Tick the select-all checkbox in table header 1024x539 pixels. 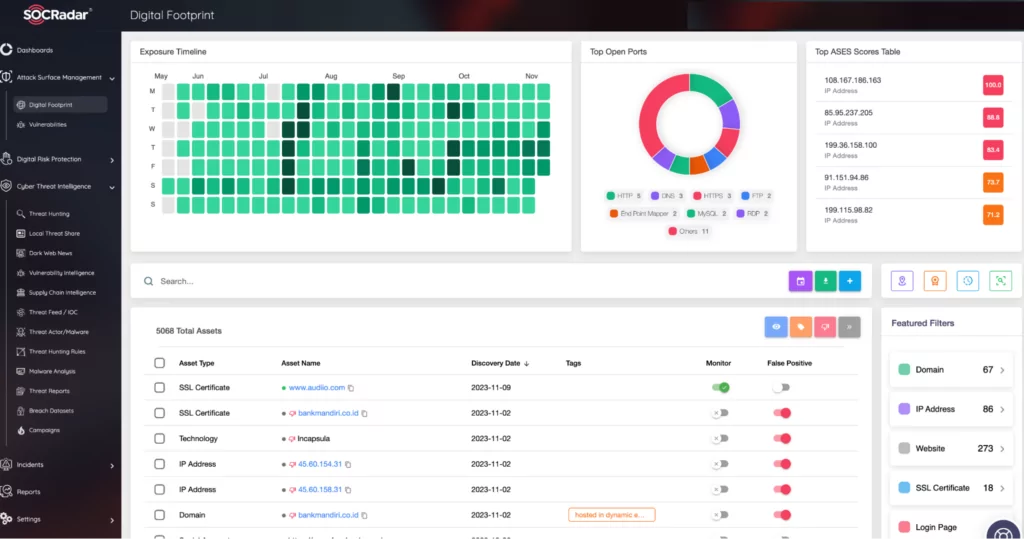coord(159,363)
